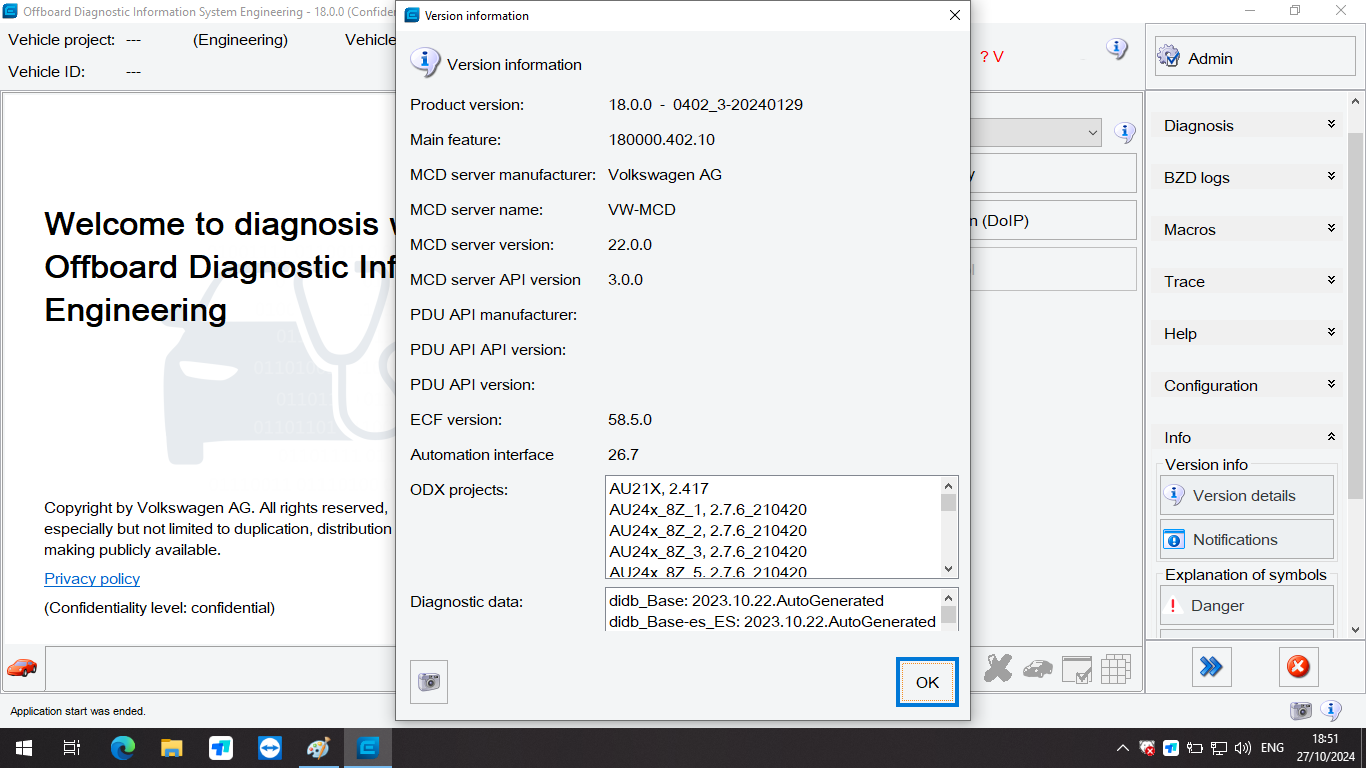Show hidden system tray icons chevron

[x=1124, y=748]
